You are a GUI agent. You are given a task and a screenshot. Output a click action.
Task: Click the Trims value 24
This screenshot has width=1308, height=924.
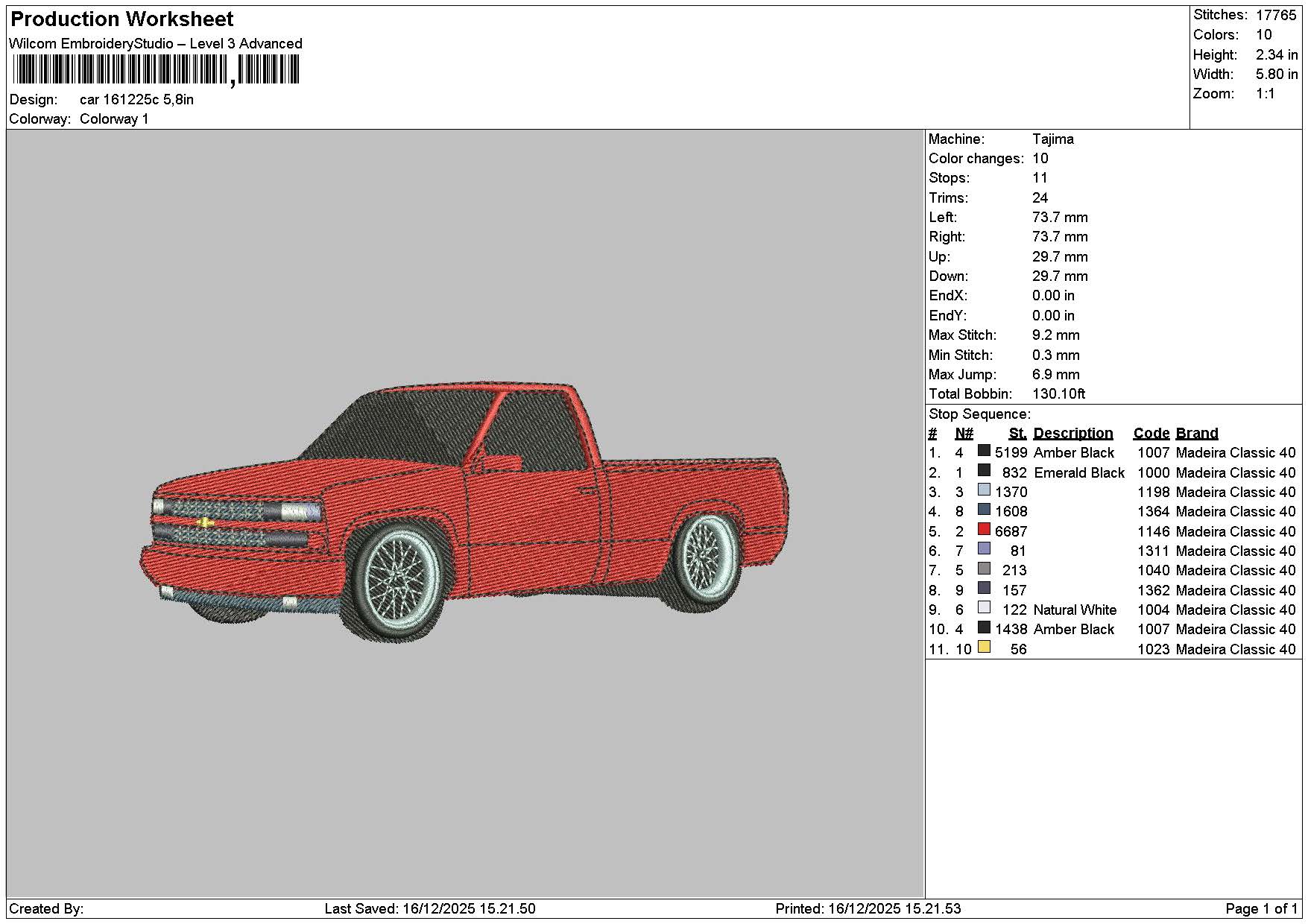[1040, 198]
